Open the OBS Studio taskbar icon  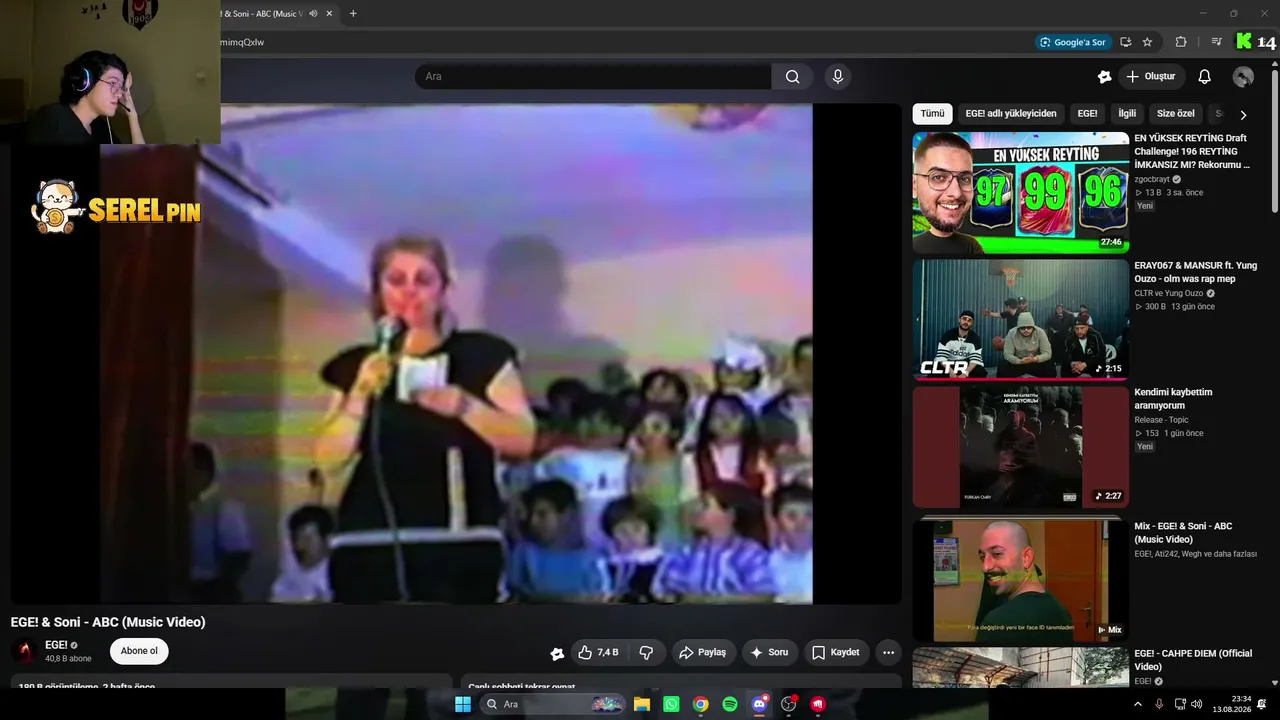789,704
